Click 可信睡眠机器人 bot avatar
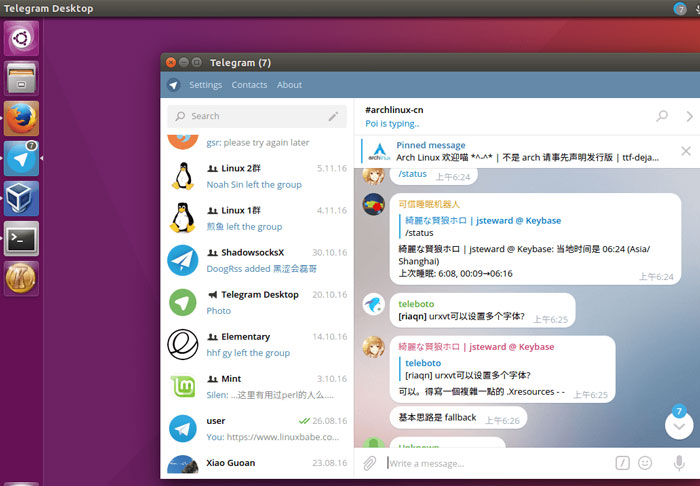This screenshot has width=700, height=486. (x=373, y=205)
